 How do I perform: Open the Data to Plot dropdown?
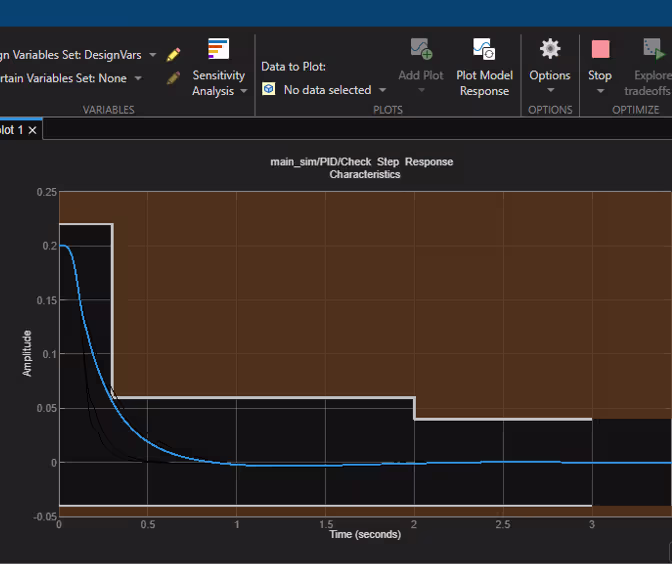(382, 90)
